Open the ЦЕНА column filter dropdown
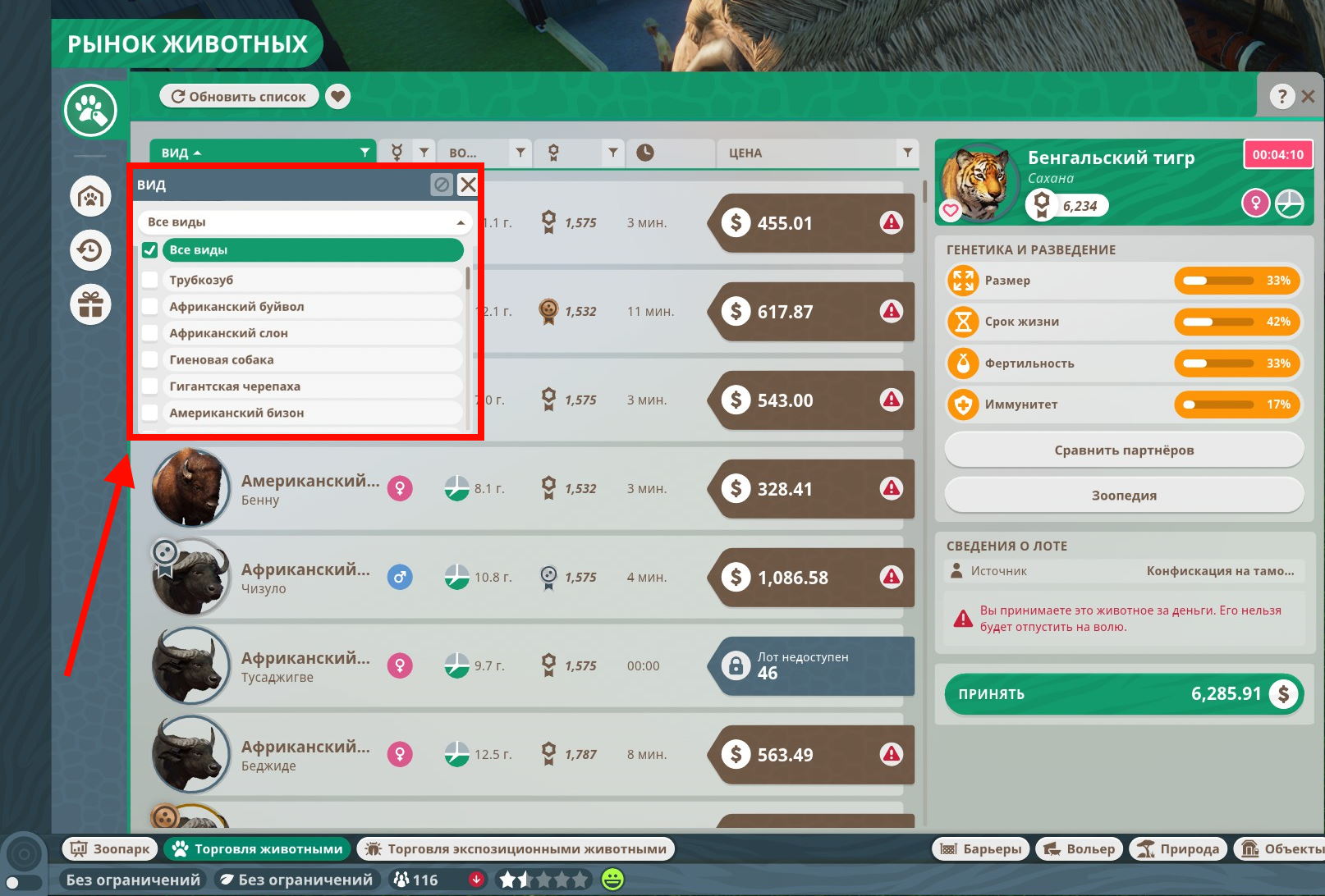 click(907, 153)
